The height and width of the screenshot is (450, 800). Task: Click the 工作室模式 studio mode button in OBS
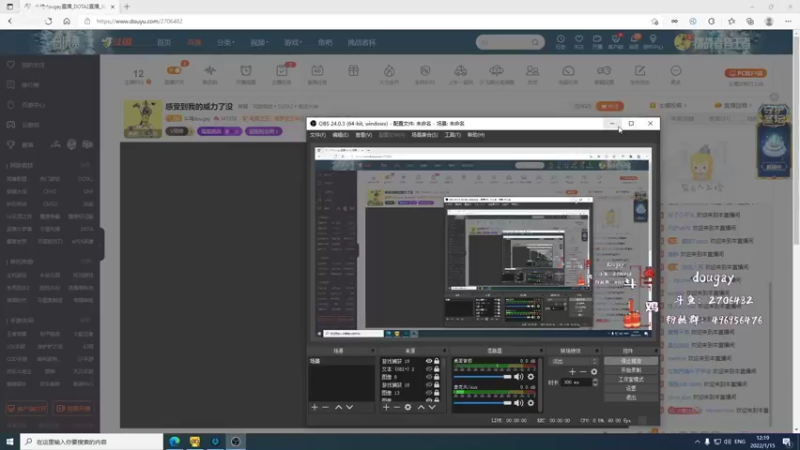point(631,379)
